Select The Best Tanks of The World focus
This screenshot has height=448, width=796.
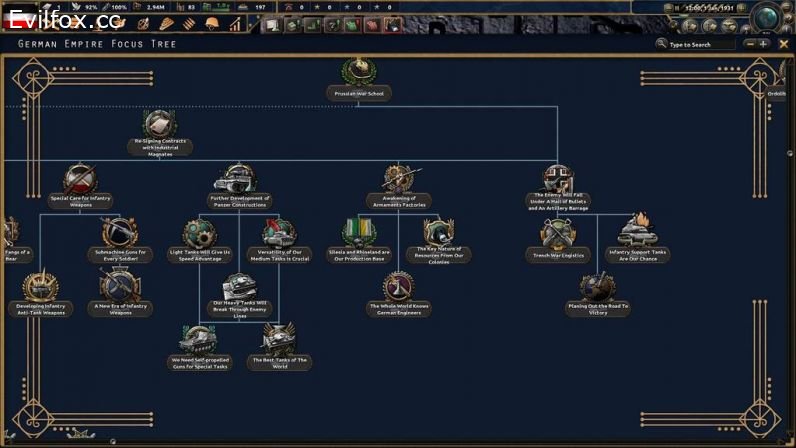(x=278, y=341)
